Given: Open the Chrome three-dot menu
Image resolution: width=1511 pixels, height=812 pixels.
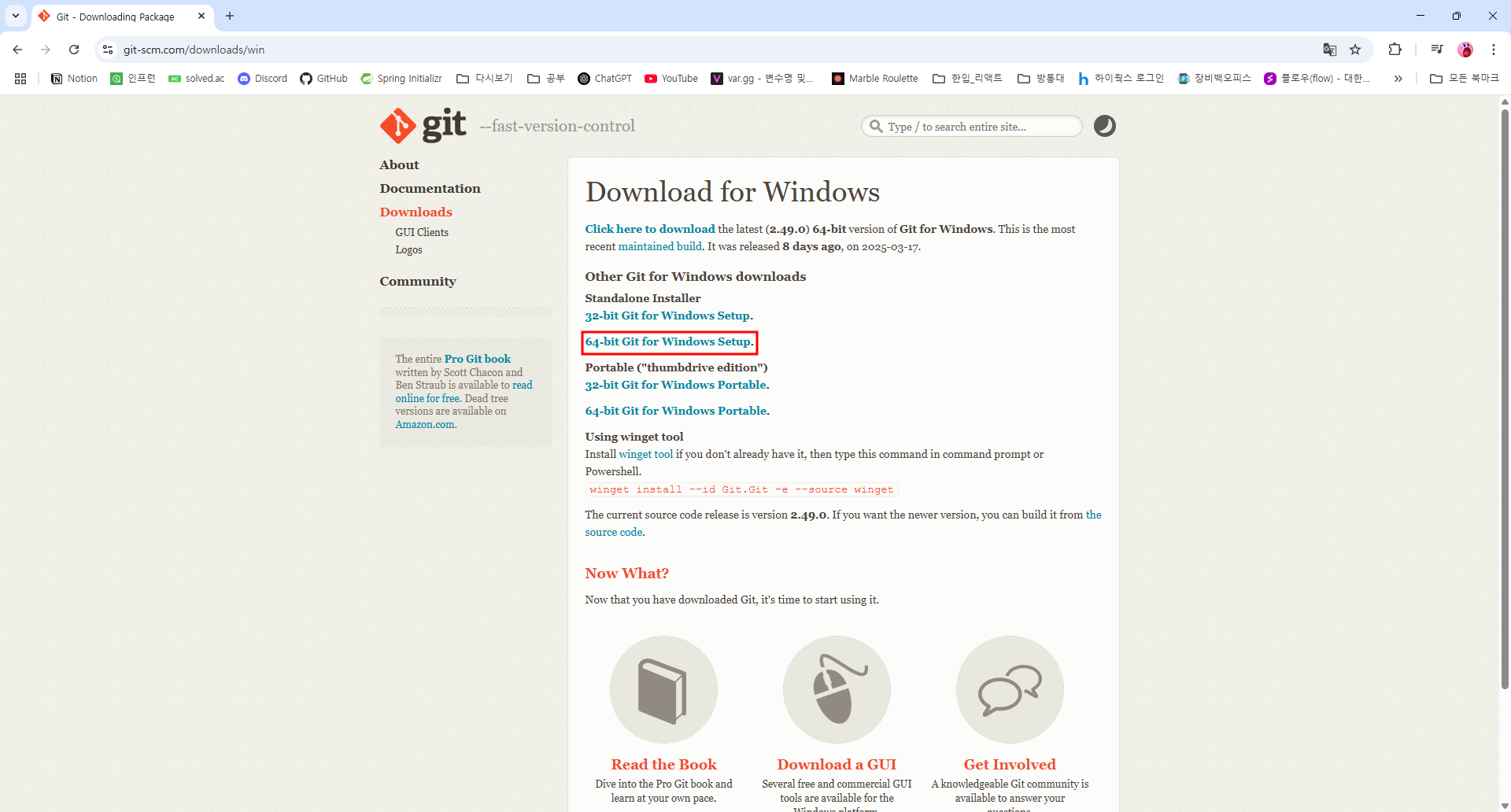Looking at the screenshot, I should tap(1494, 50).
